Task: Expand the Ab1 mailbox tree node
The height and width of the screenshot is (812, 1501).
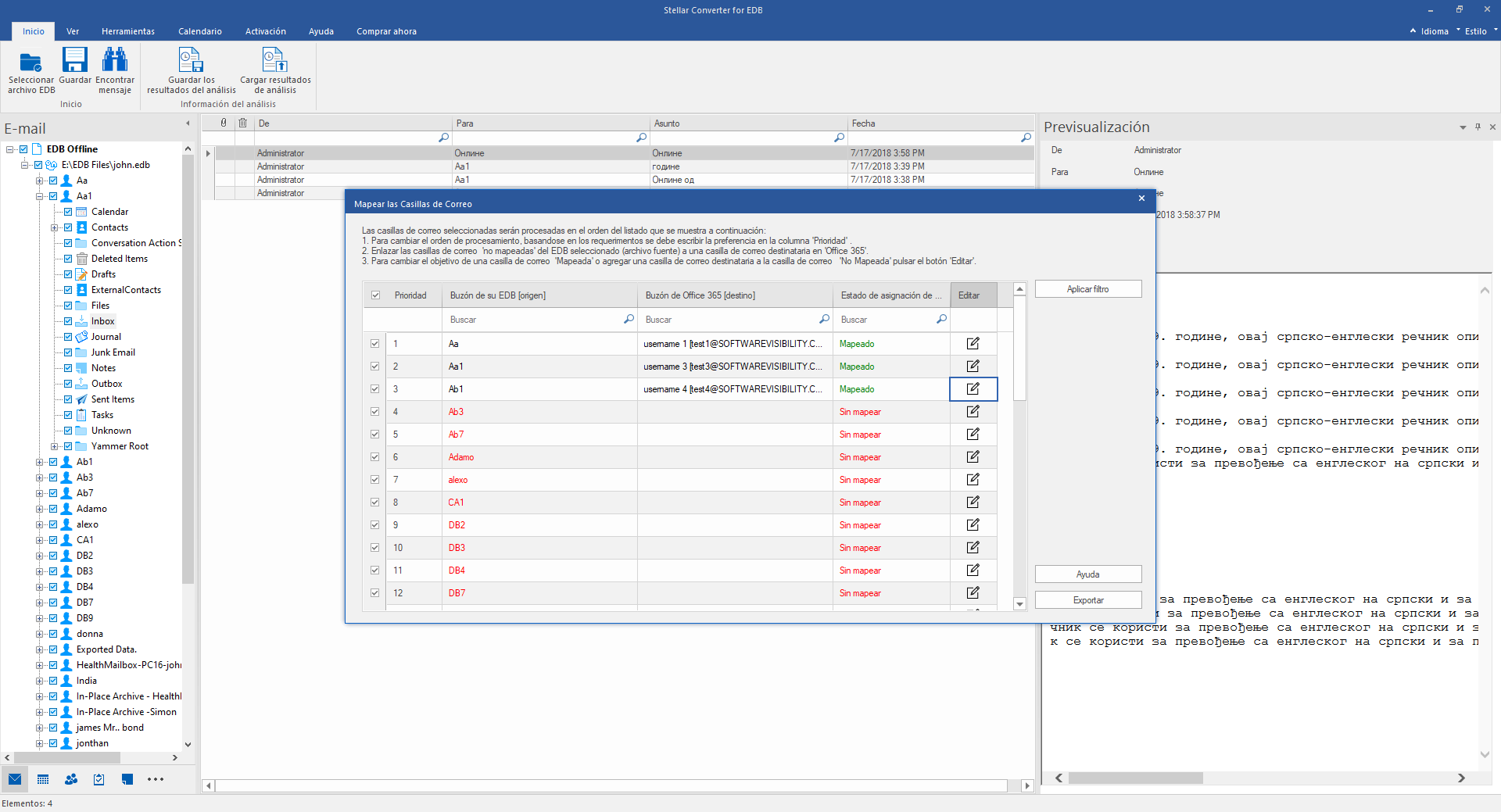Action: (x=39, y=462)
